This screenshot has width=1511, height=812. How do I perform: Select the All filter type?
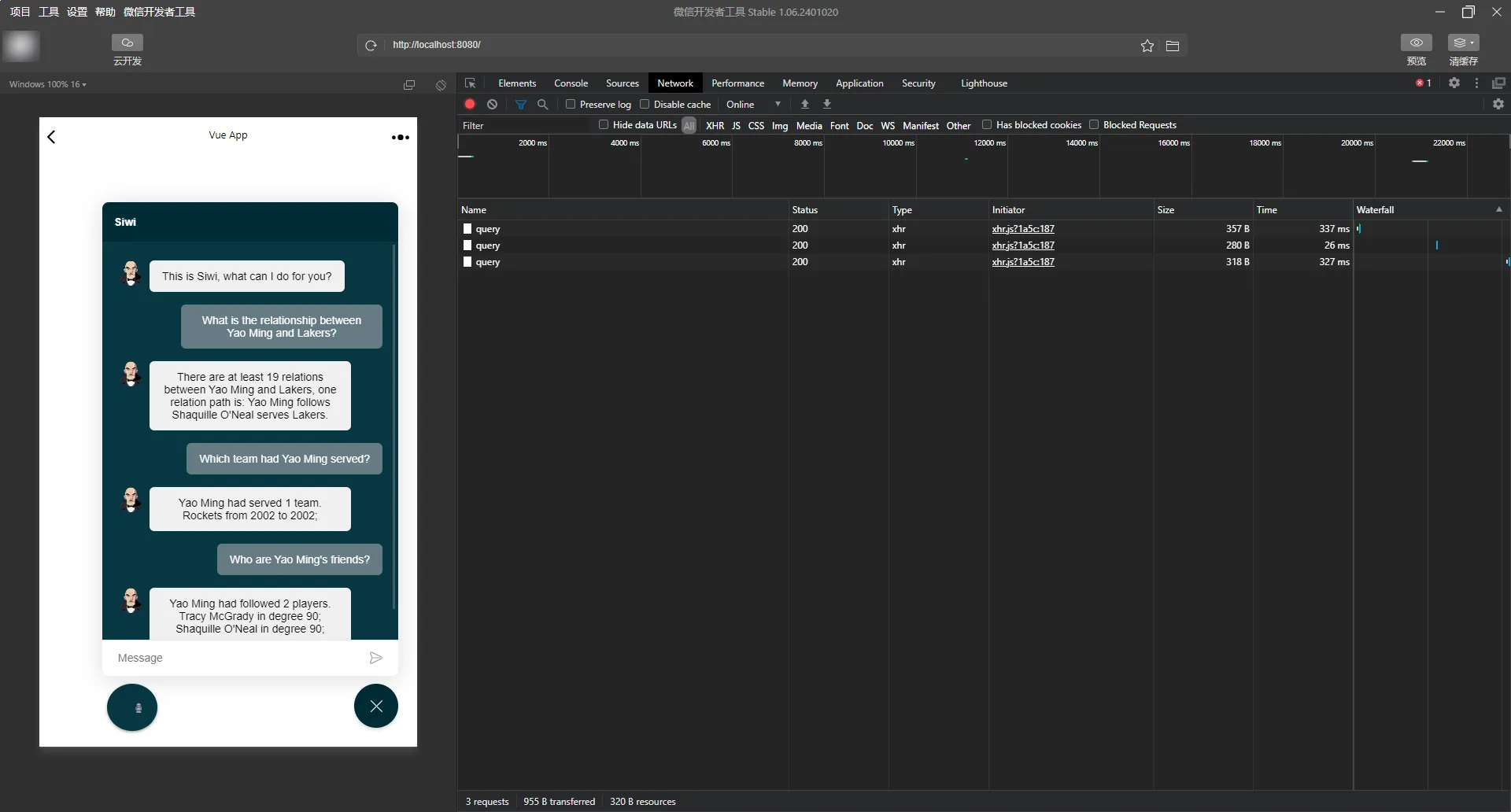tap(689, 126)
